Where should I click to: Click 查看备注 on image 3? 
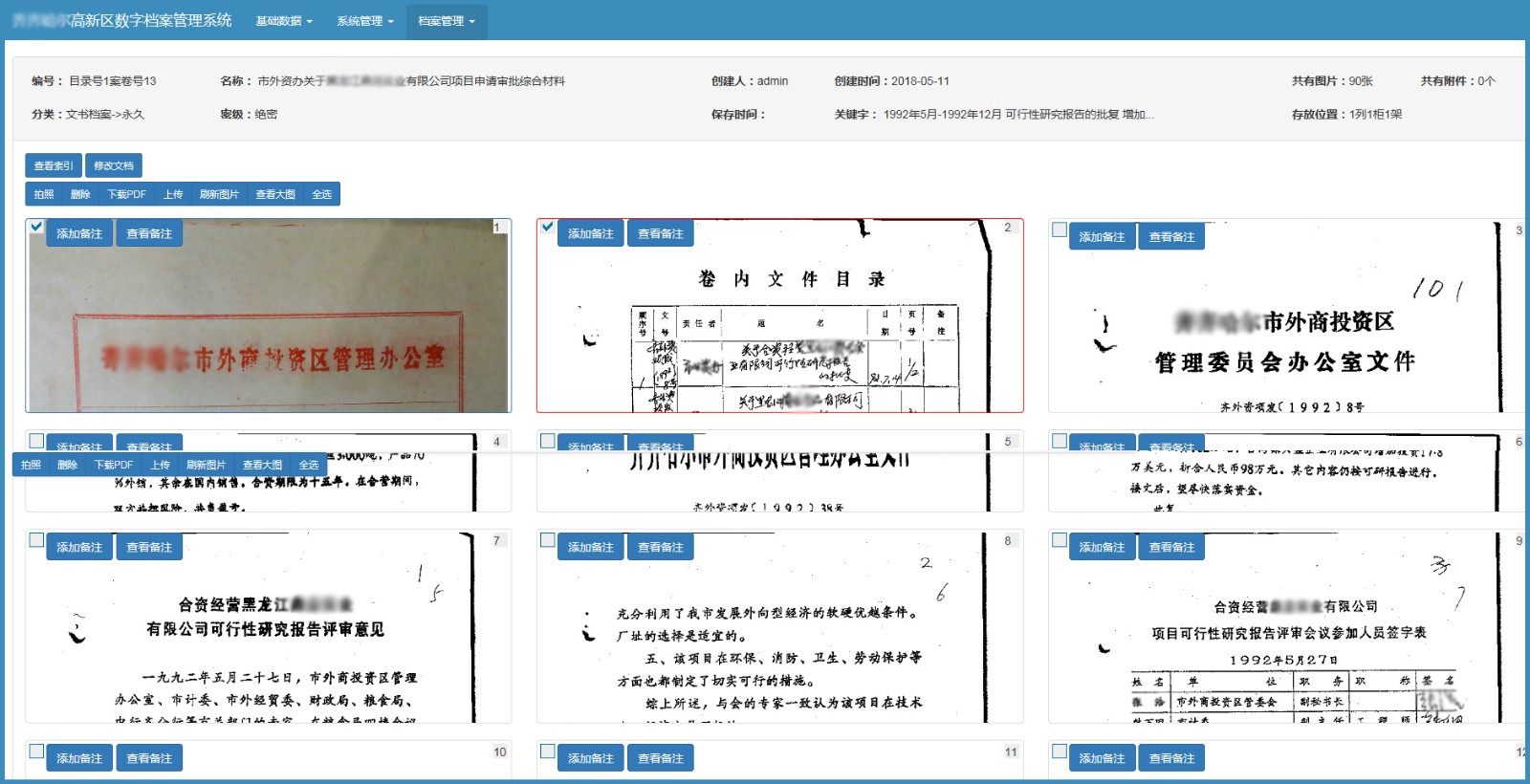(1172, 236)
